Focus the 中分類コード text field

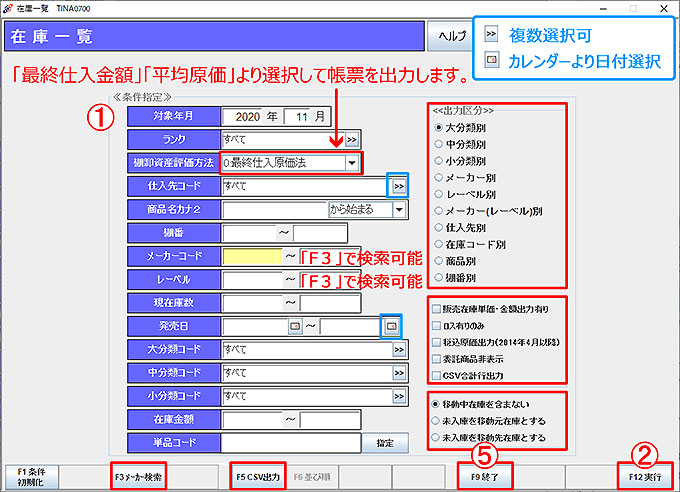307,373
